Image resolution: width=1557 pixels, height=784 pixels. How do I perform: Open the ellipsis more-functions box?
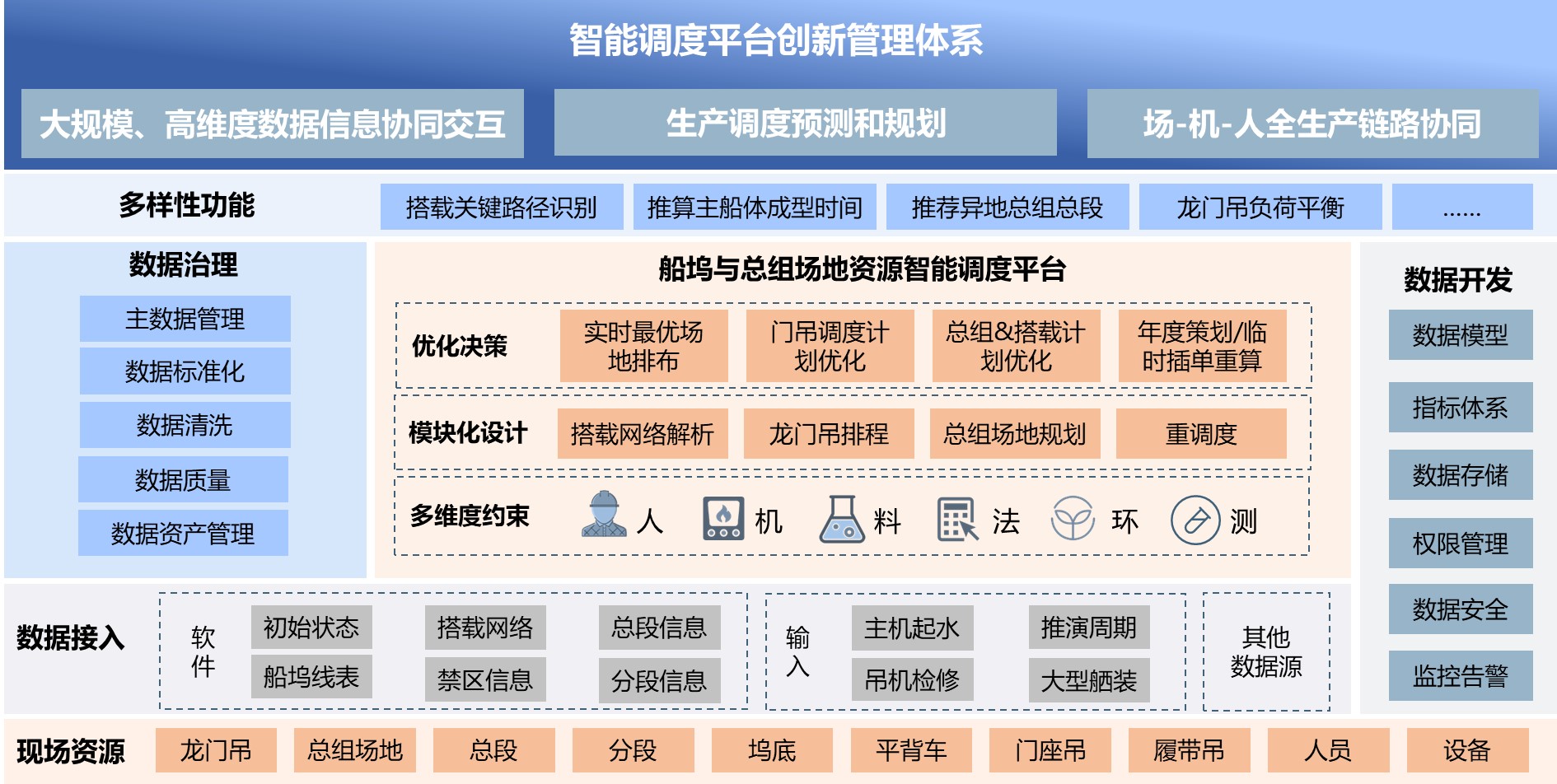click(x=1461, y=208)
